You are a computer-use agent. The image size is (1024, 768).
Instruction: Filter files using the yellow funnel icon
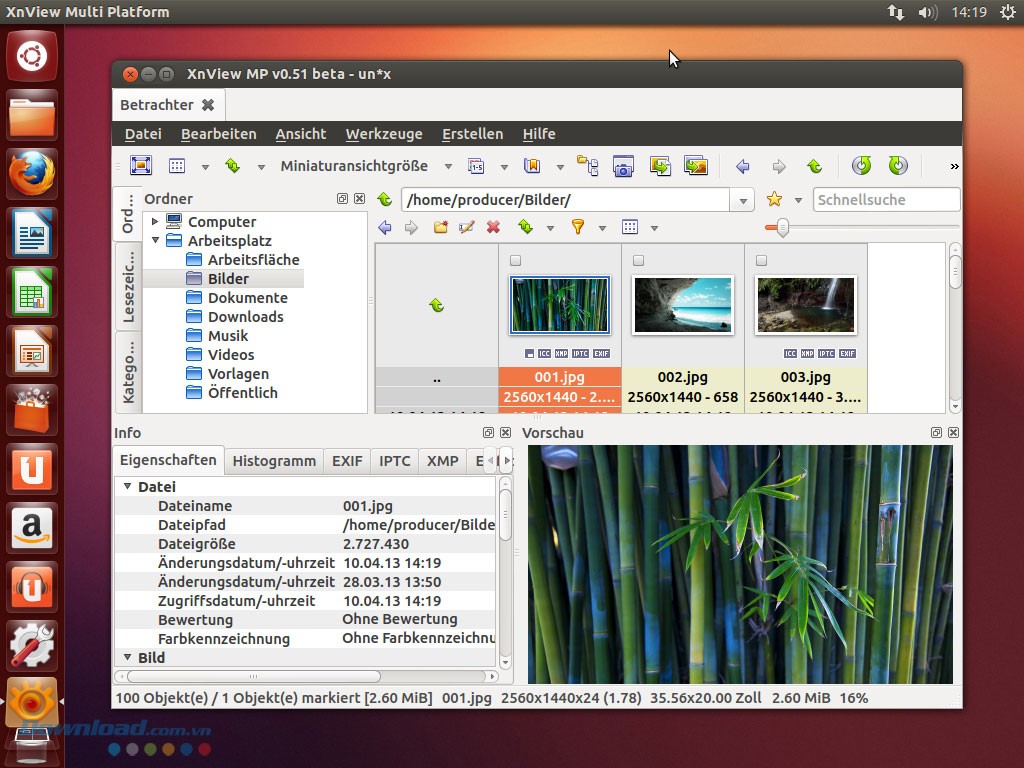[x=577, y=228]
